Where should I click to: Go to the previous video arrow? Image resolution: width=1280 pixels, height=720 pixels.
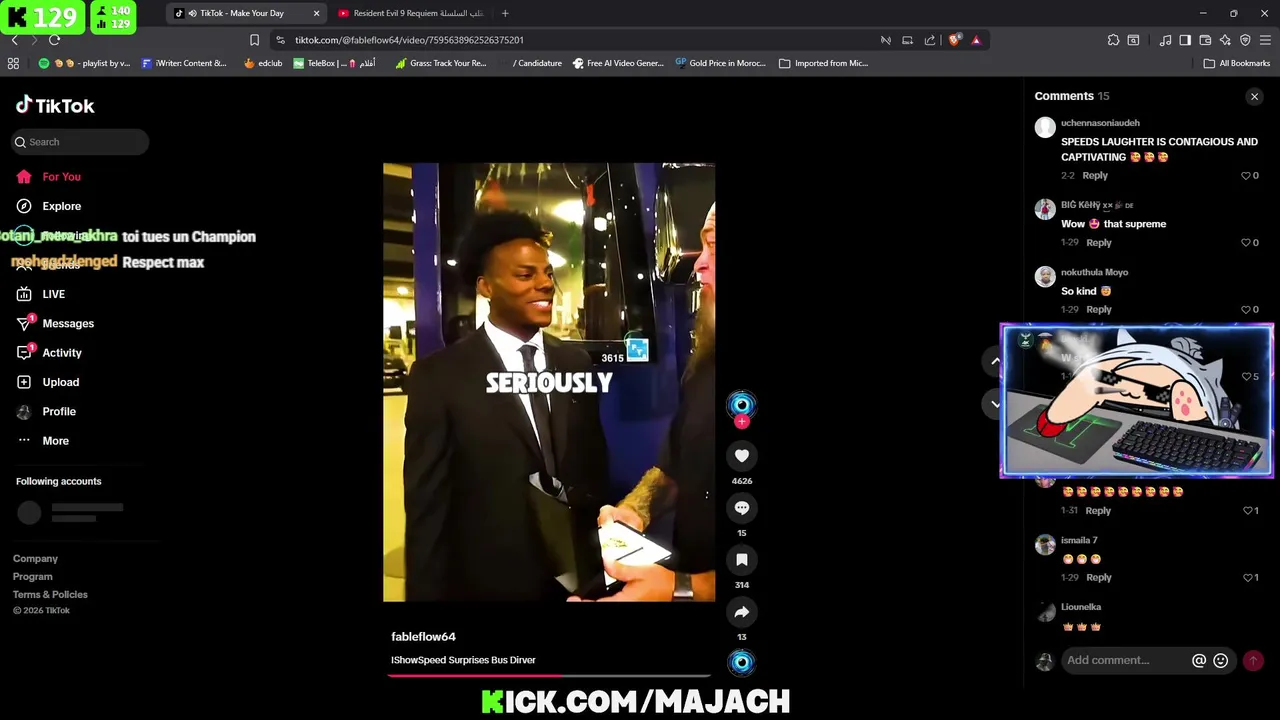click(x=995, y=361)
